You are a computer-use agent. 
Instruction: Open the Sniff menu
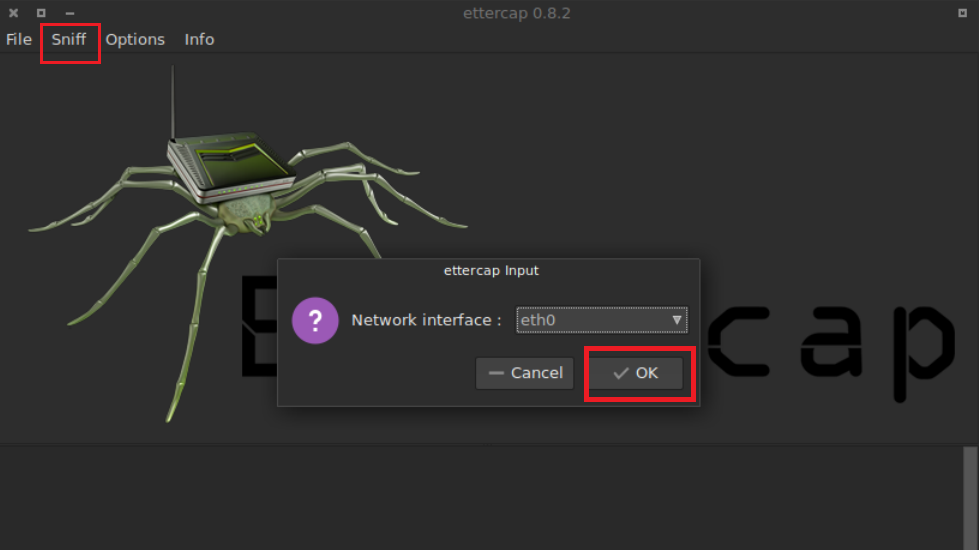69,39
